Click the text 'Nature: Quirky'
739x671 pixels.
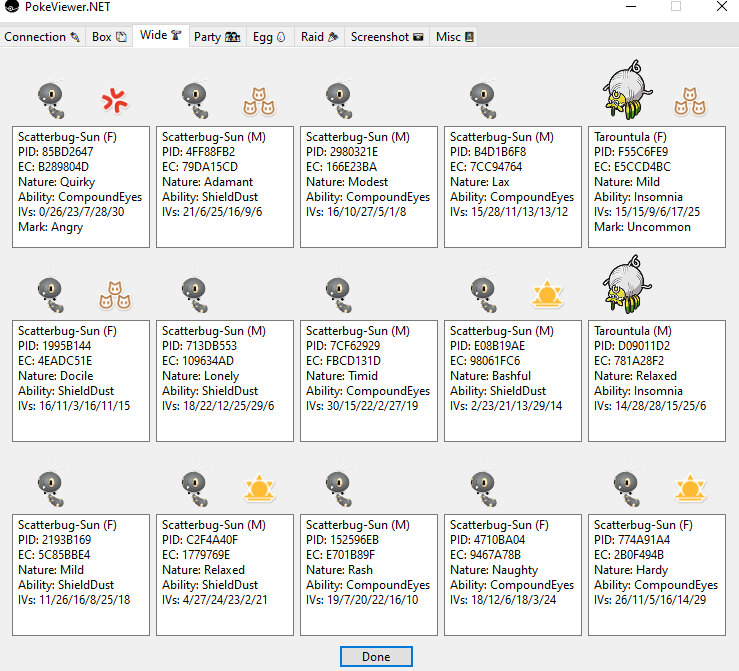pyautogui.click(x=57, y=182)
